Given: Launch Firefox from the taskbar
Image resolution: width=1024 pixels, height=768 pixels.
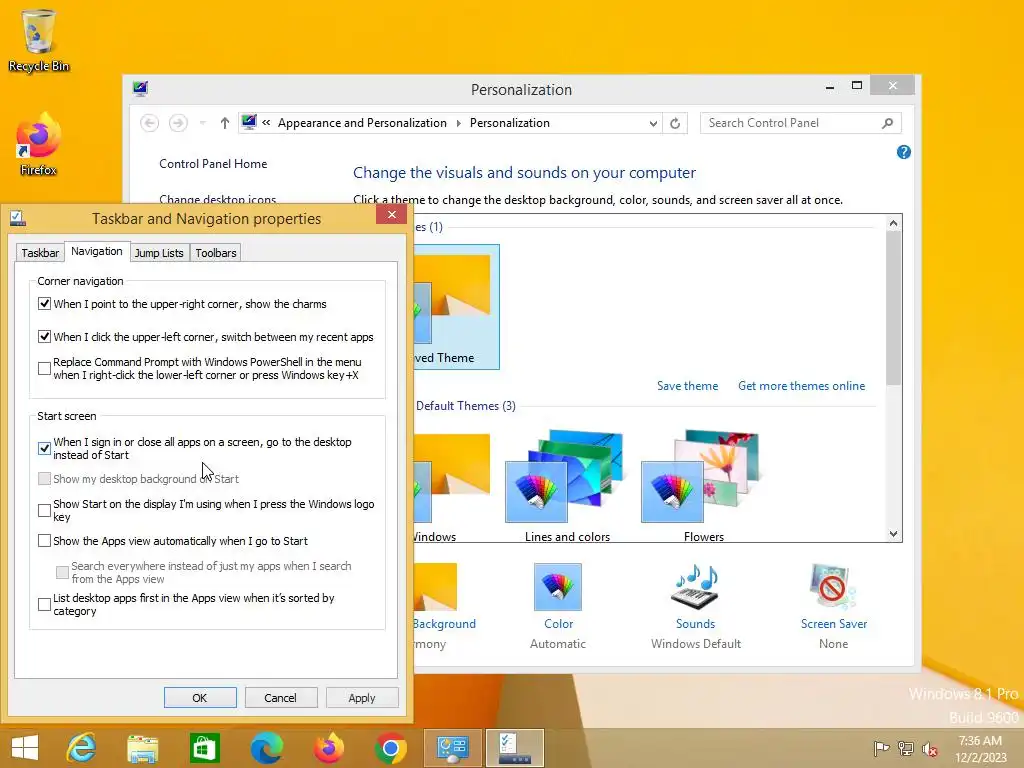Looking at the screenshot, I should pyautogui.click(x=328, y=748).
